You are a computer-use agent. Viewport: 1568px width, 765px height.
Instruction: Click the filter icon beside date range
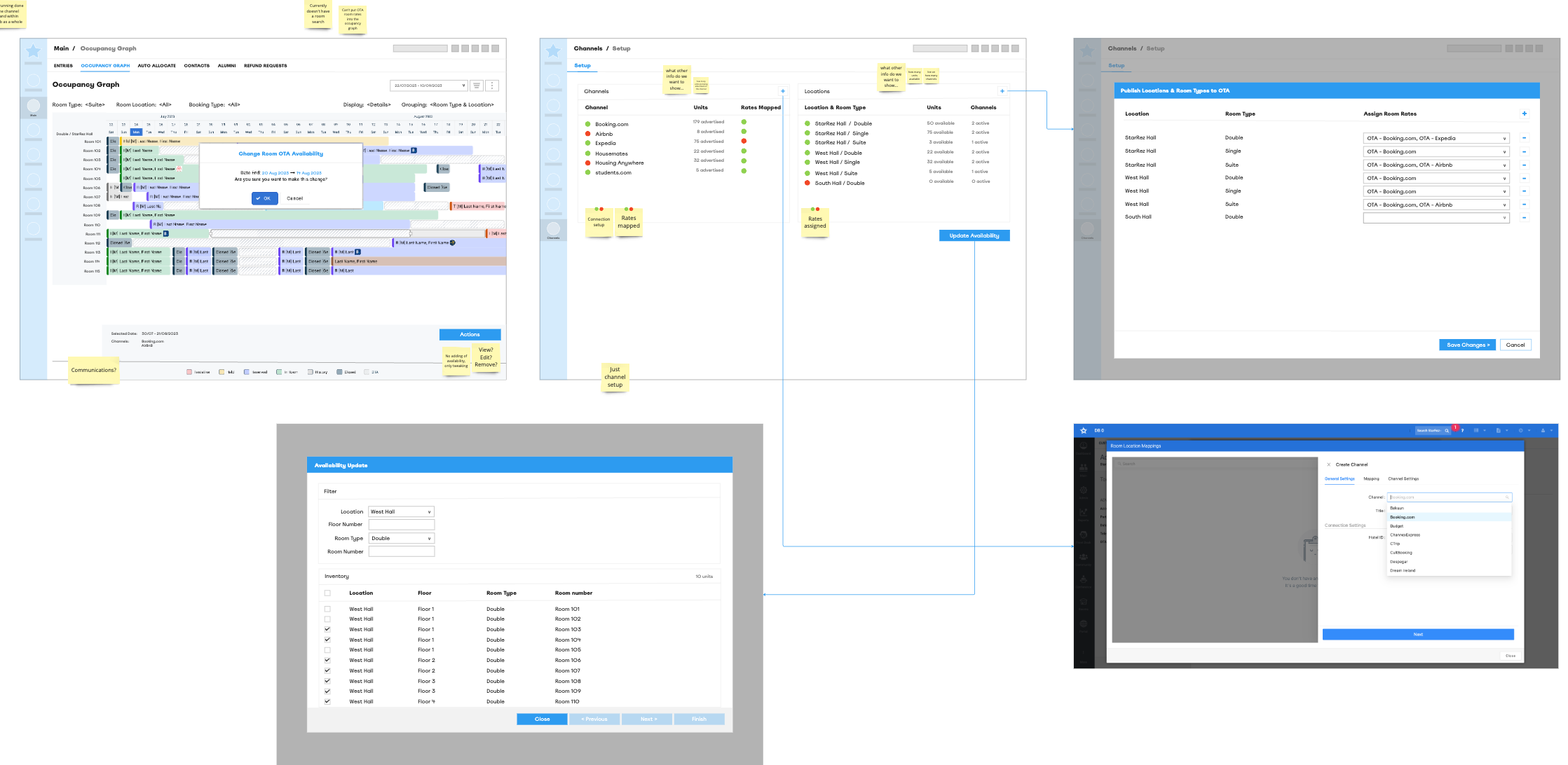tap(477, 85)
